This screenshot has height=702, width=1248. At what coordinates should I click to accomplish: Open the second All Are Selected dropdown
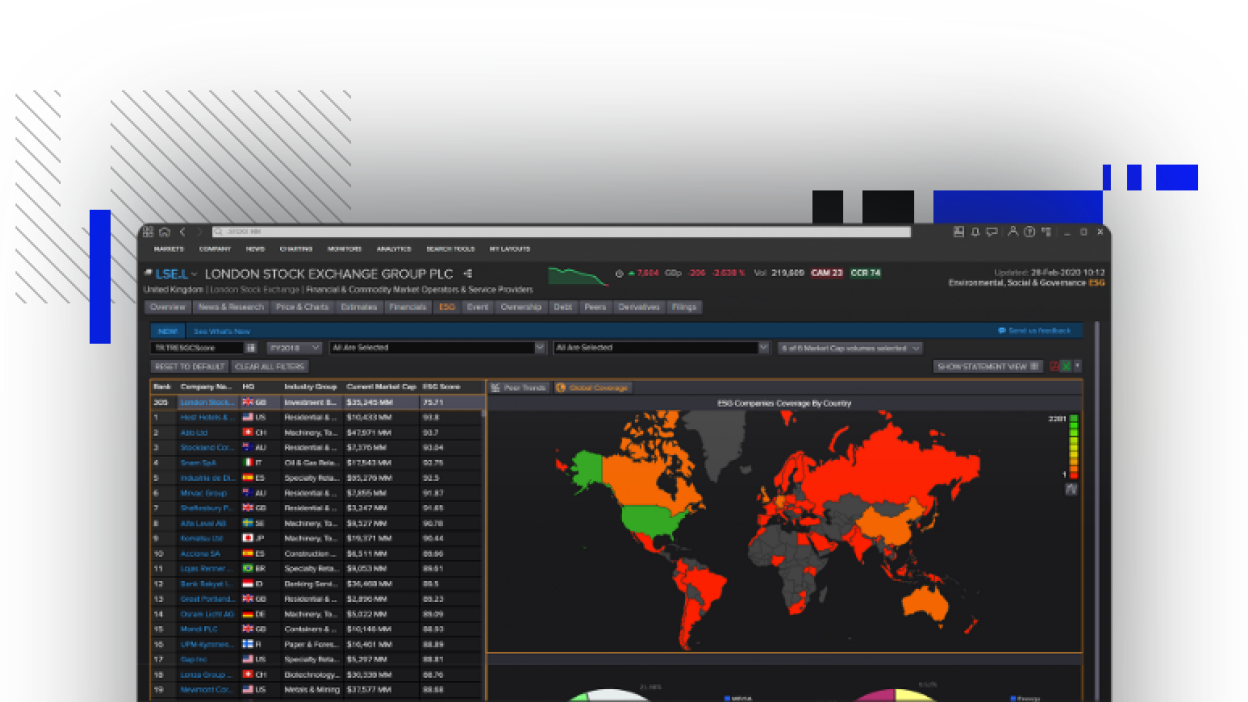click(x=661, y=348)
